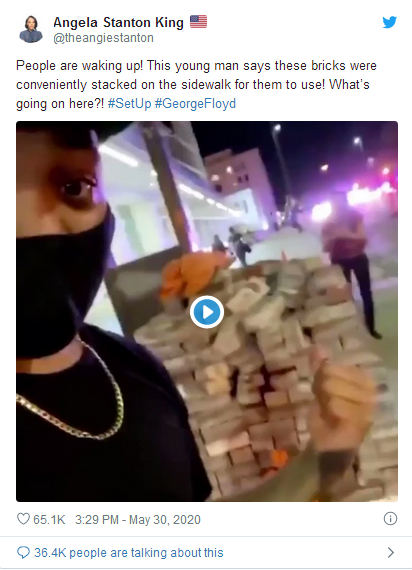
Task: Click the Angela Stanton King display name
Action: click(x=118, y=23)
